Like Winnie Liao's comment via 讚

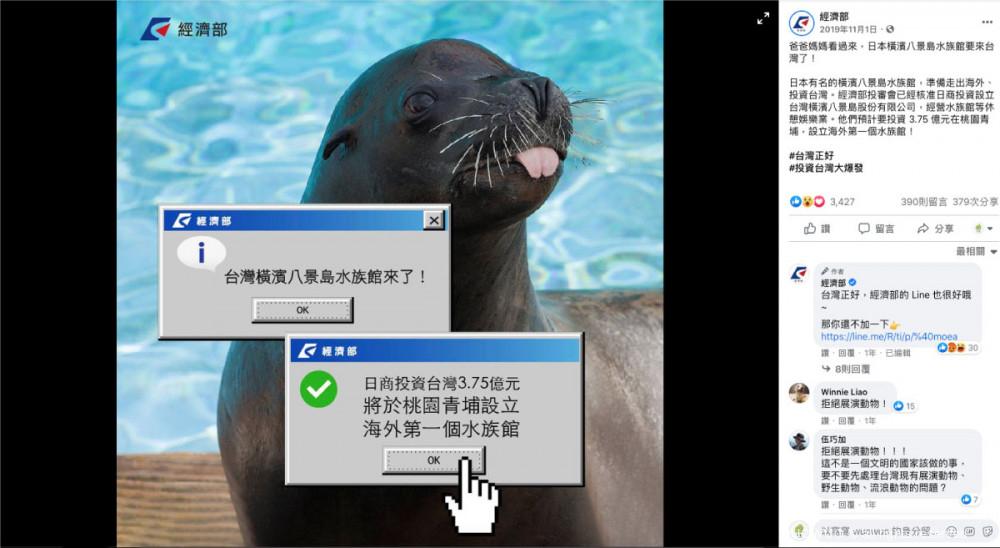pos(825,421)
